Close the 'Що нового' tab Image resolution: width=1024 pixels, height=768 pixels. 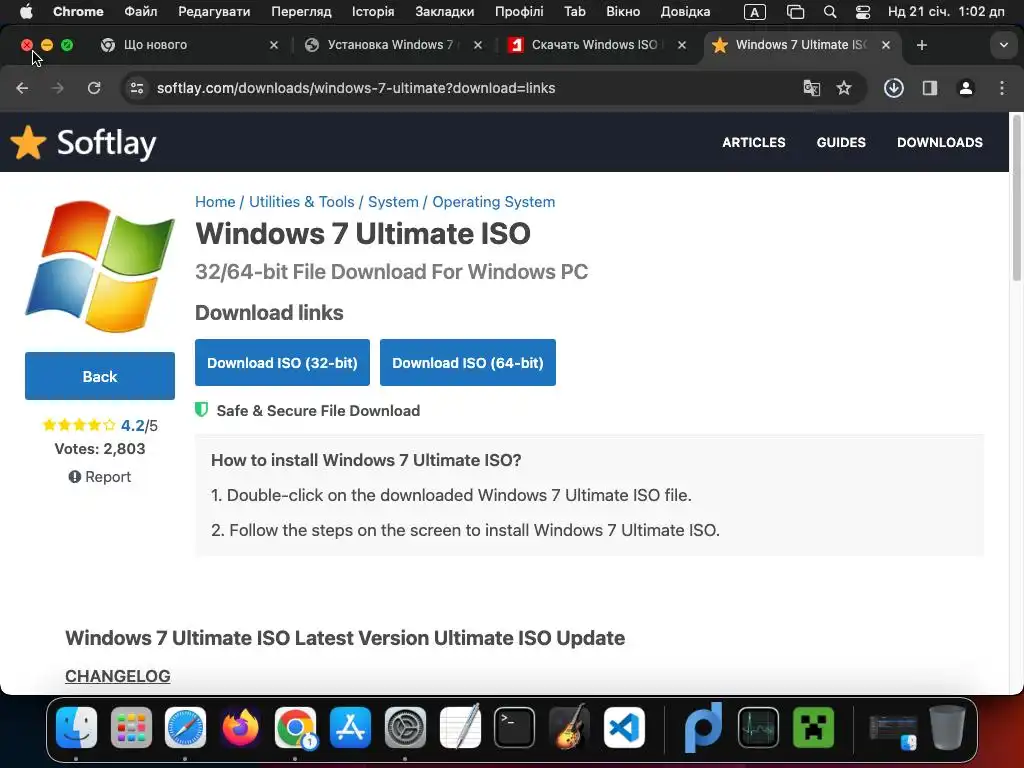(x=274, y=45)
